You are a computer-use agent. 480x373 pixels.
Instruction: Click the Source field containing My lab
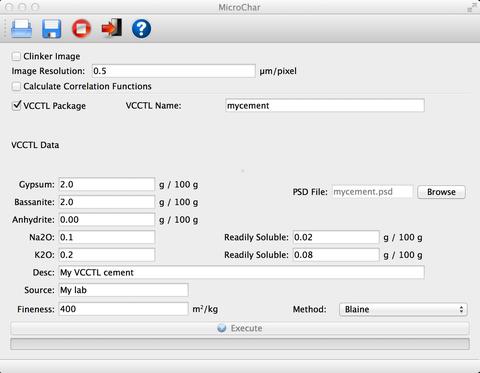(123, 290)
